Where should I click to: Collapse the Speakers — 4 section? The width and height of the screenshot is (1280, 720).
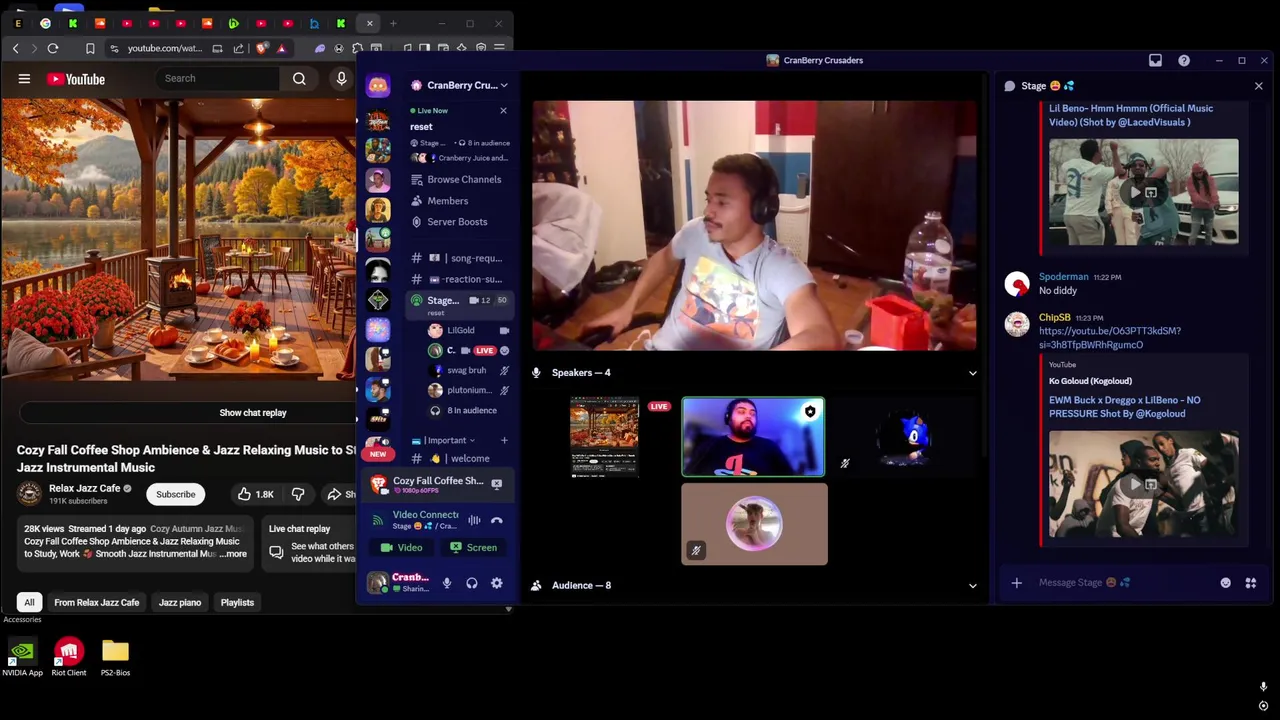pos(972,373)
